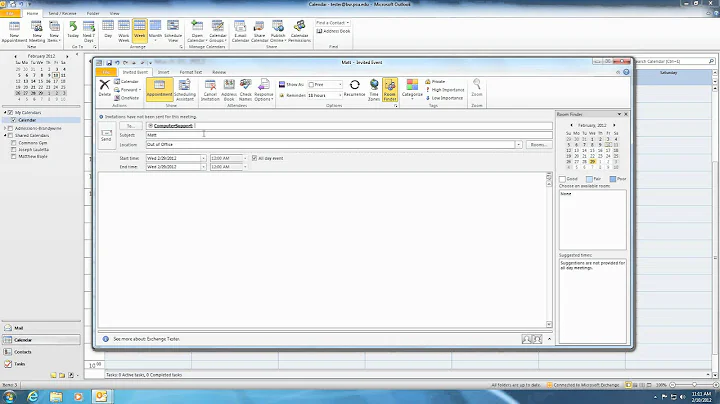Uncheck the Calendar checkbox in sidebar

[14, 120]
